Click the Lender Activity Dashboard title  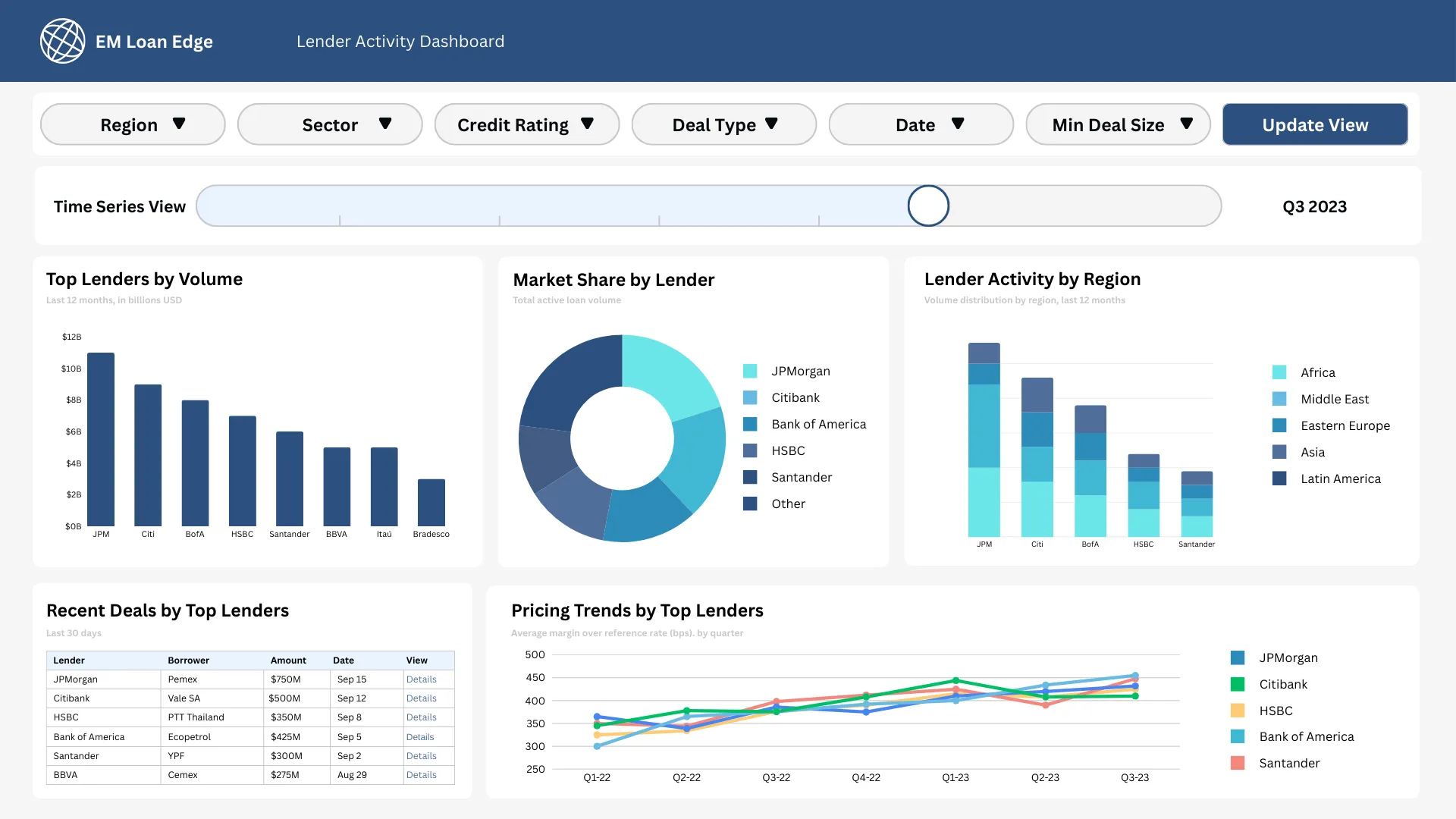point(400,42)
